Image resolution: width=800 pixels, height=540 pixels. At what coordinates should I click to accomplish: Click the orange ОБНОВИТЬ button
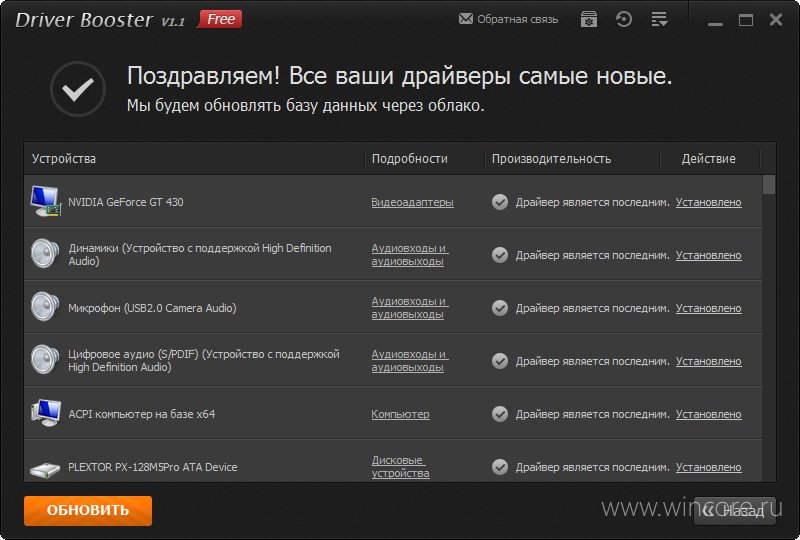[x=88, y=510]
